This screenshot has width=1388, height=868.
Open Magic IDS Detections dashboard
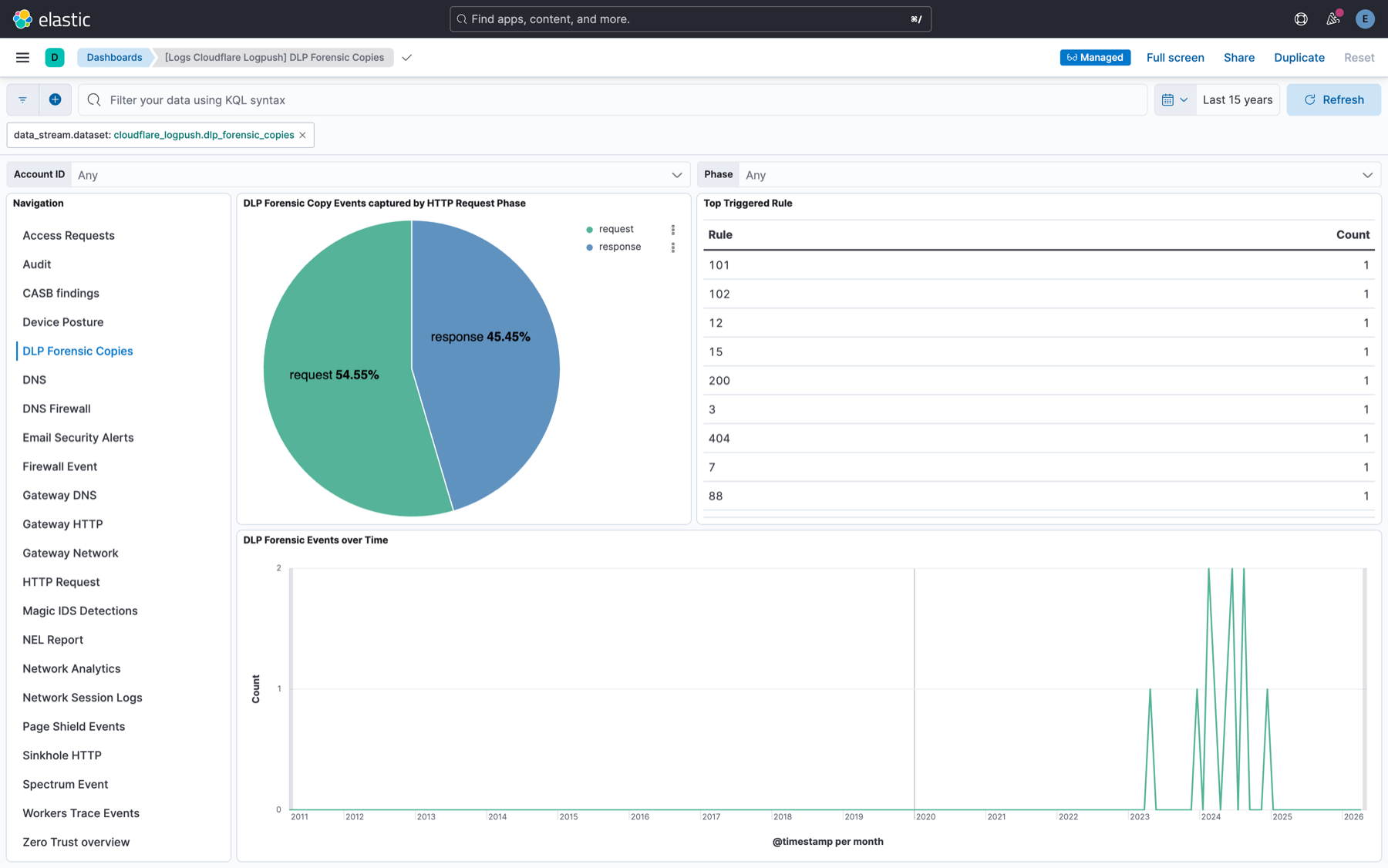click(x=80, y=611)
